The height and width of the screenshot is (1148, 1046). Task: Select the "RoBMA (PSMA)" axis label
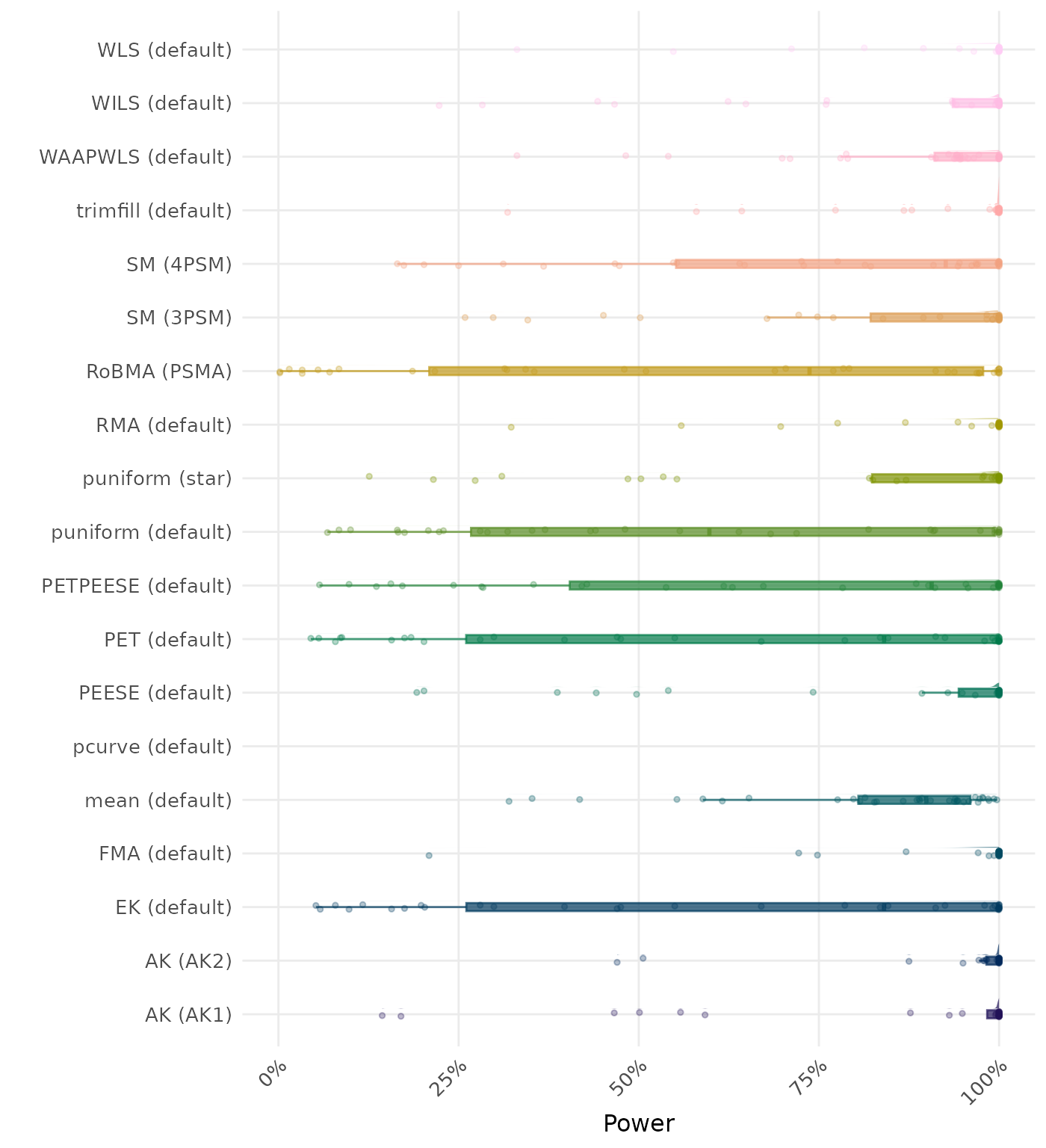click(159, 371)
